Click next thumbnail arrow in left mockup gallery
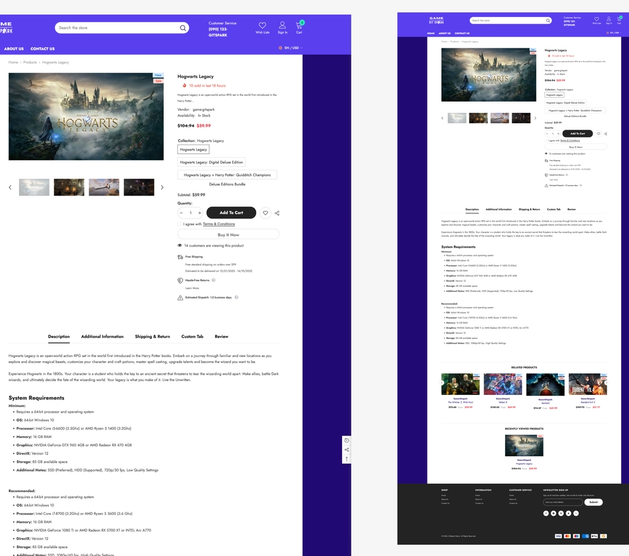 click(x=162, y=187)
